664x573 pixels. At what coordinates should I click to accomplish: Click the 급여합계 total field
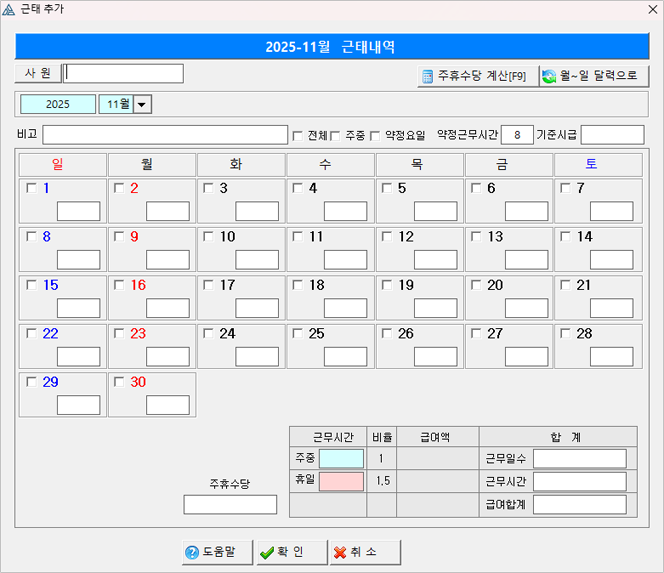580,505
